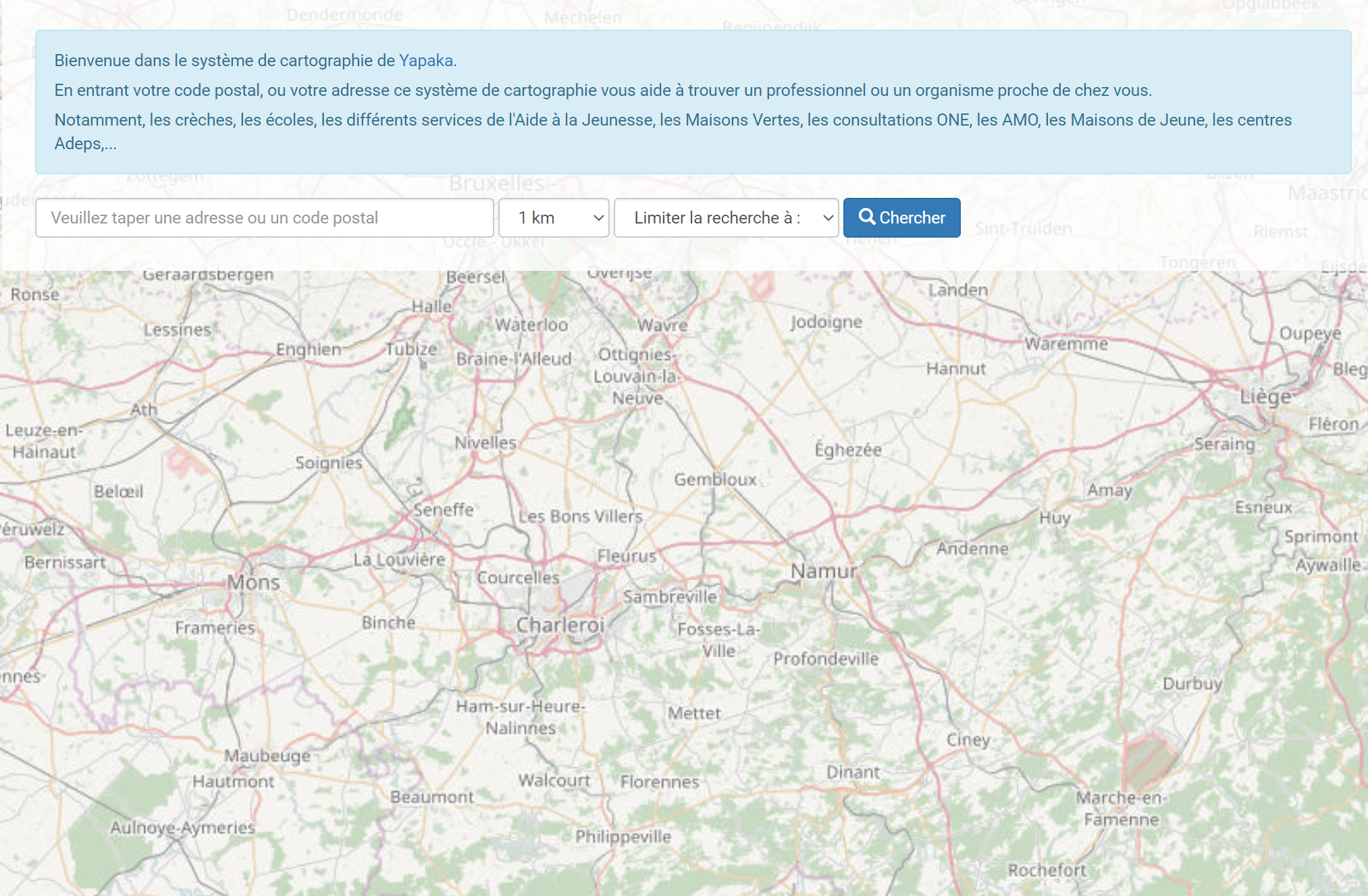Click the magnifier icon in Chercher button
Screen dimensions: 1368x896
[866, 217]
